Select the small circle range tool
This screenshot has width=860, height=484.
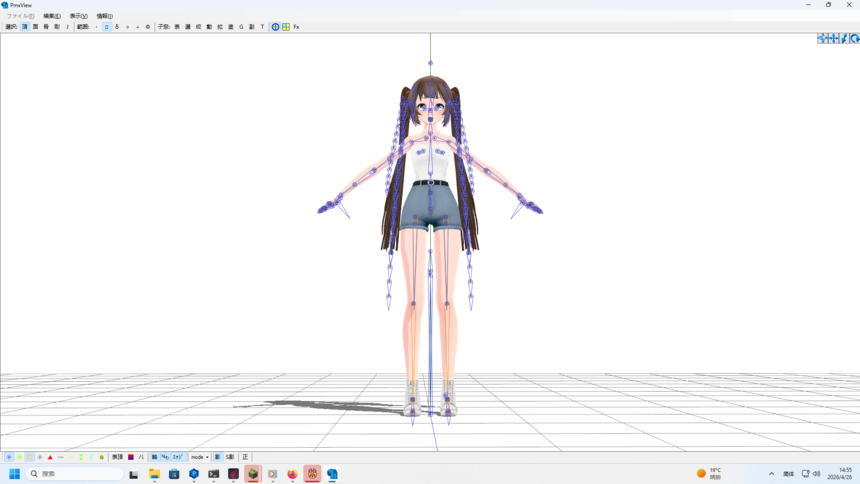tap(127, 26)
